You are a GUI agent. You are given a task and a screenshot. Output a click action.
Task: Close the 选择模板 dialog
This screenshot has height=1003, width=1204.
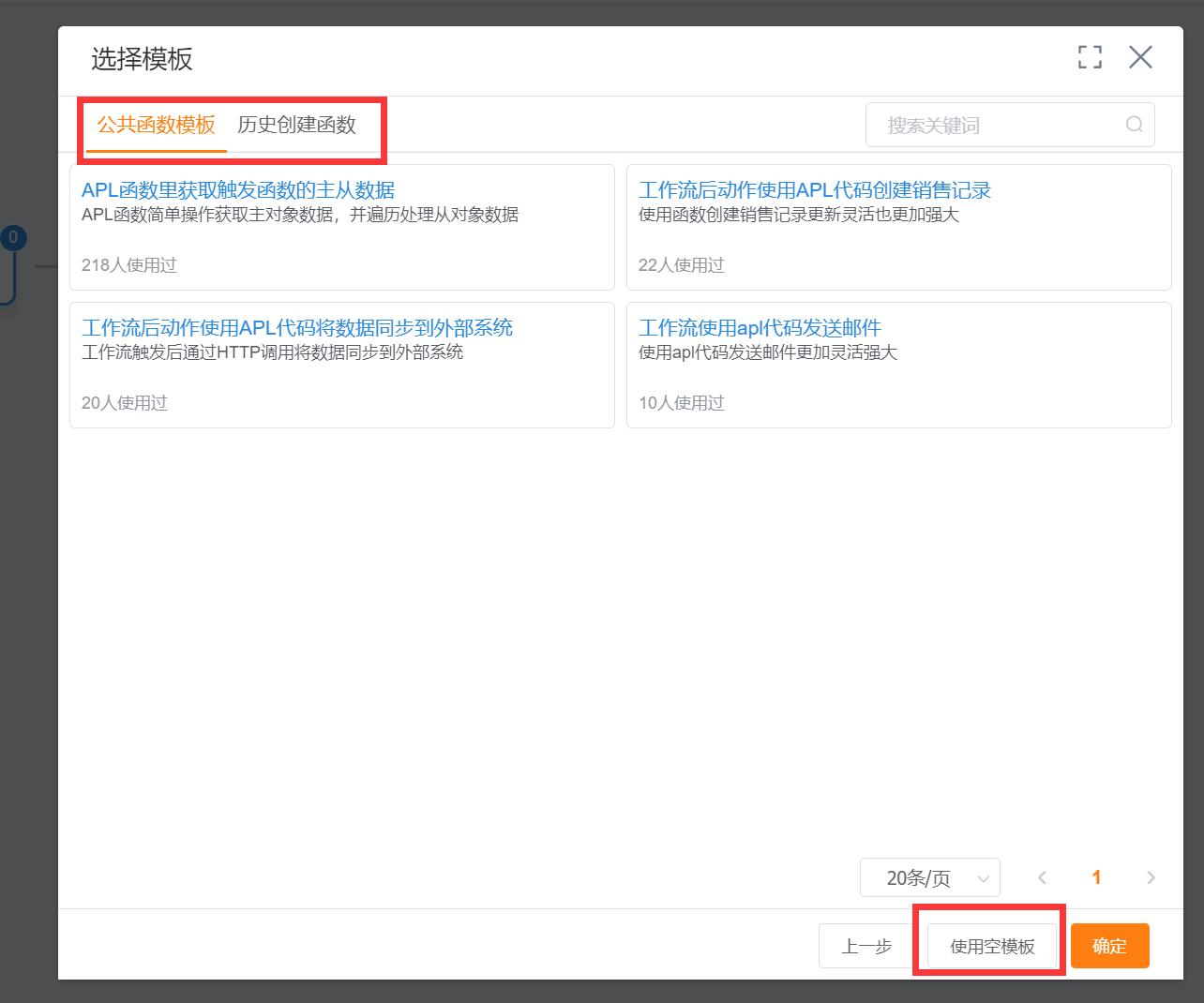pos(1140,57)
